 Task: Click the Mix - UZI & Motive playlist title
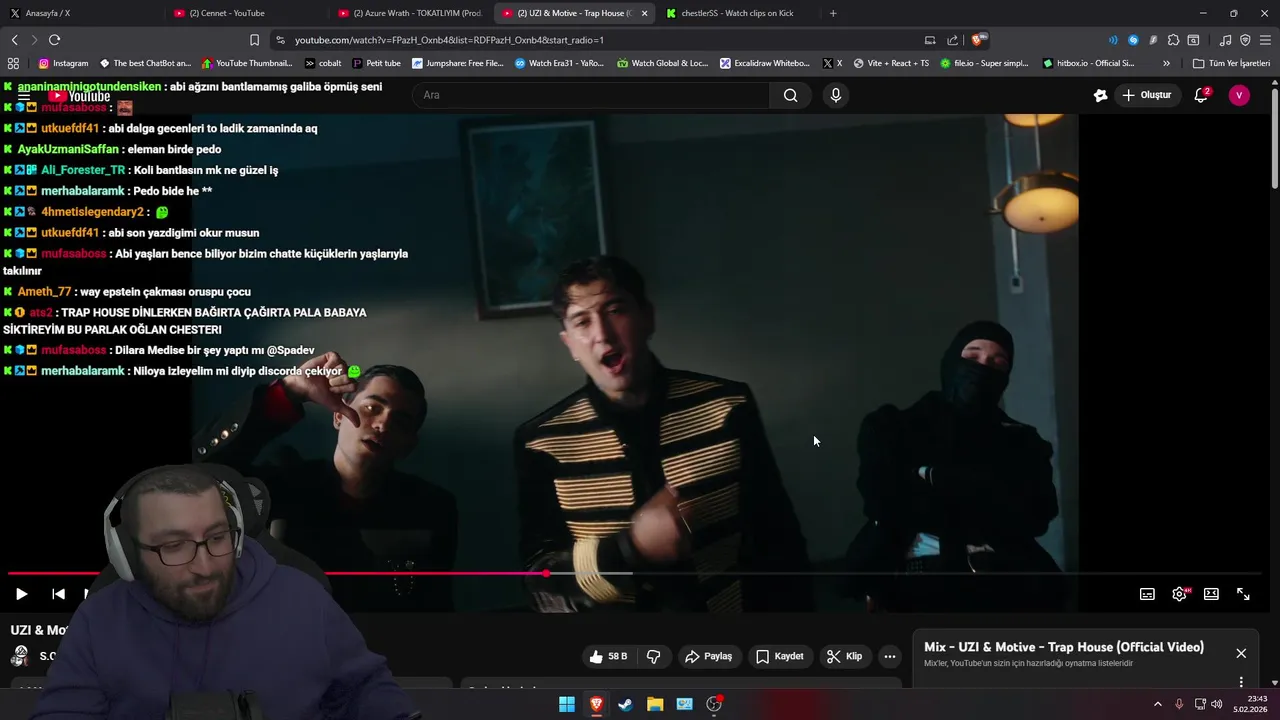click(x=1064, y=647)
